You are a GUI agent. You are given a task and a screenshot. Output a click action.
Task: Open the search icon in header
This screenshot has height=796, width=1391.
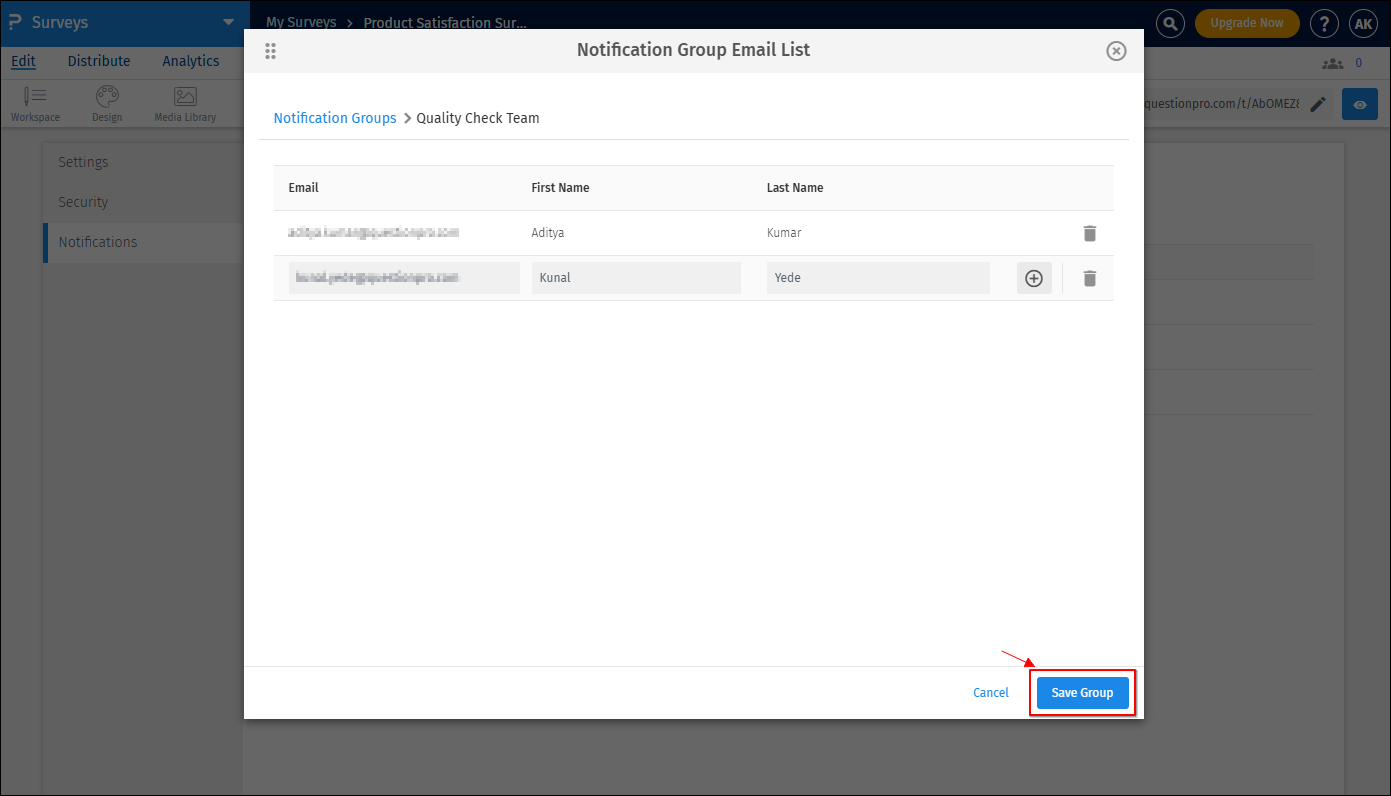point(1170,23)
